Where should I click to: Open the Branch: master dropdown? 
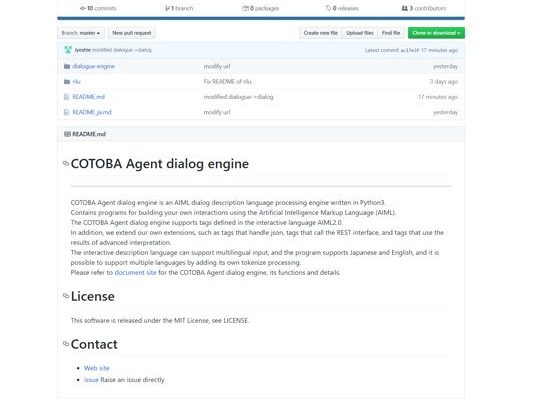pyautogui.click(x=81, y=33)
